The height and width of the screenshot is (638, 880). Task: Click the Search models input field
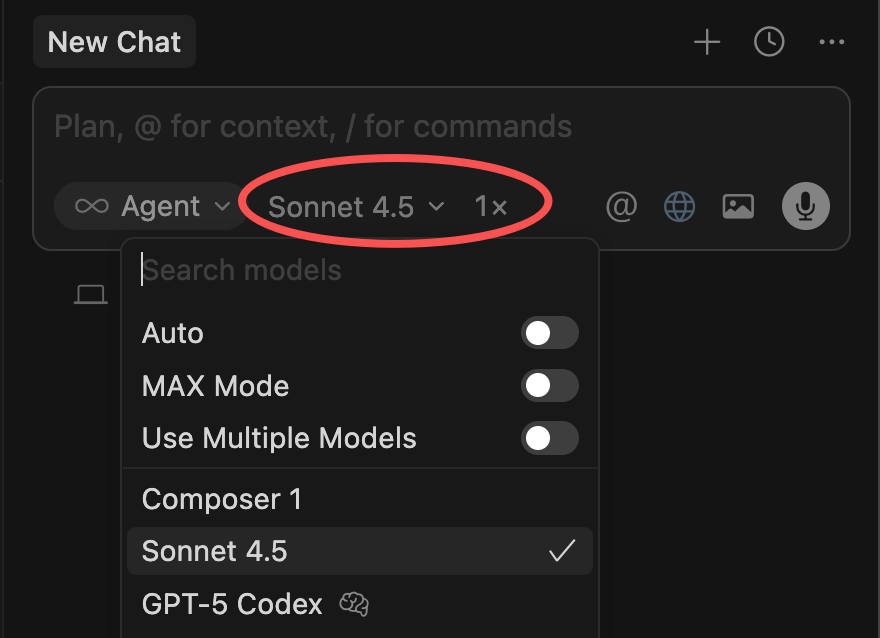point(300,270)
